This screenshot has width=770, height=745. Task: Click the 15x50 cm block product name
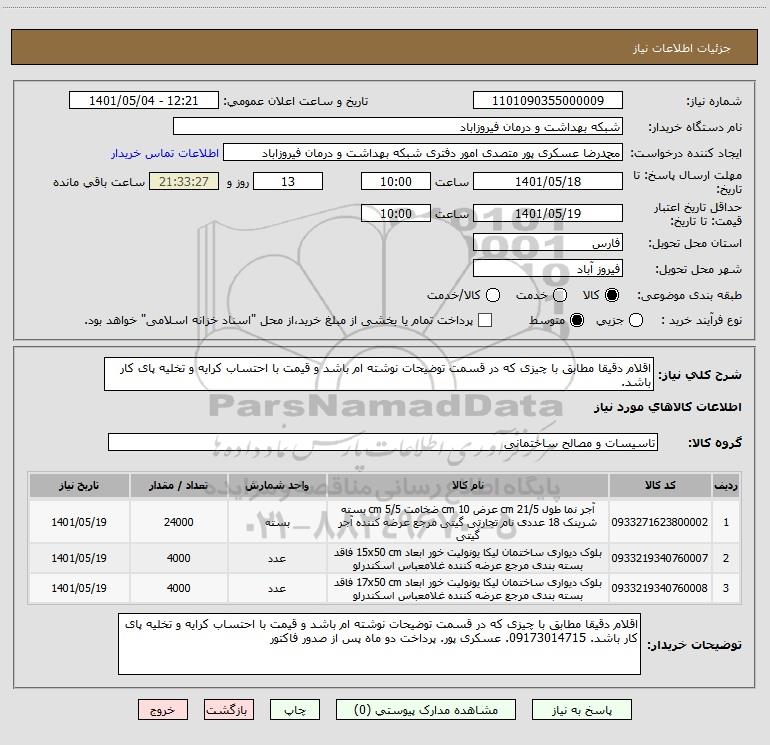468,559
